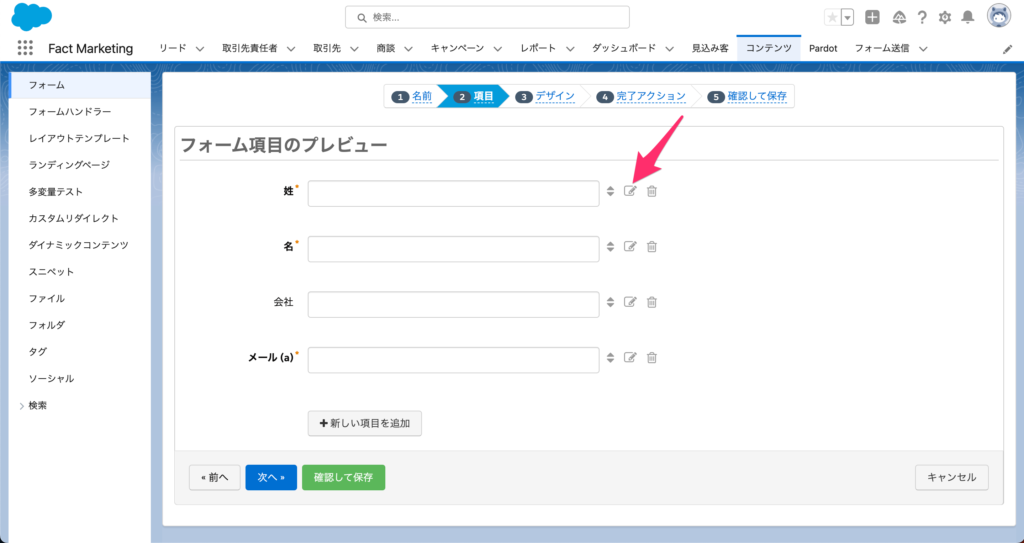Click the 名 text input field
The width and height of the screenshot is (1024, 543).
tap(453, 249)
